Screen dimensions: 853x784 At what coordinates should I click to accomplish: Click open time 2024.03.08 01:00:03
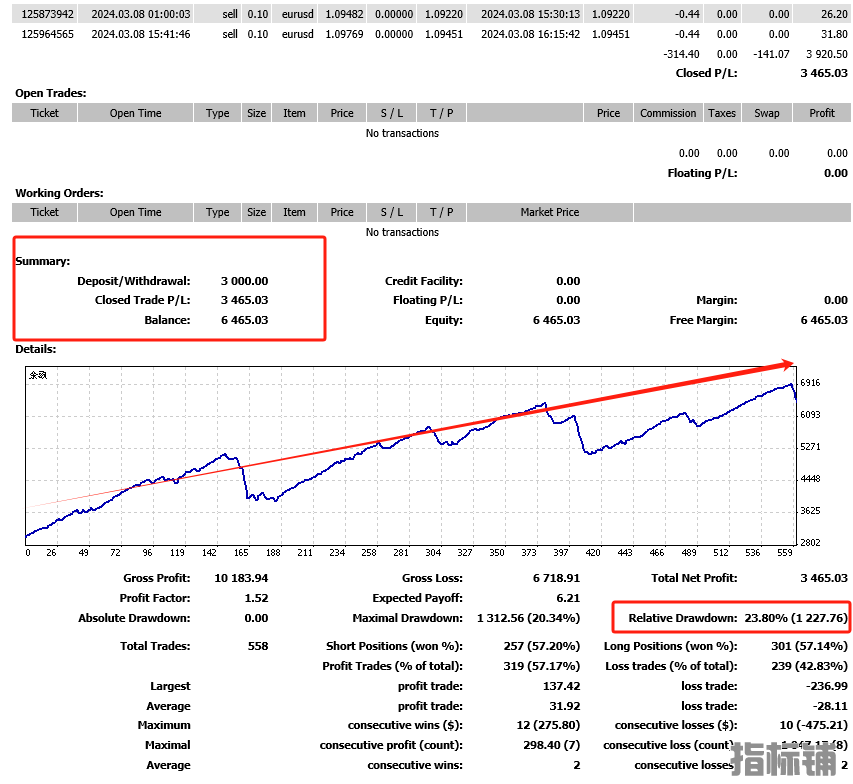tap(141, 14)
